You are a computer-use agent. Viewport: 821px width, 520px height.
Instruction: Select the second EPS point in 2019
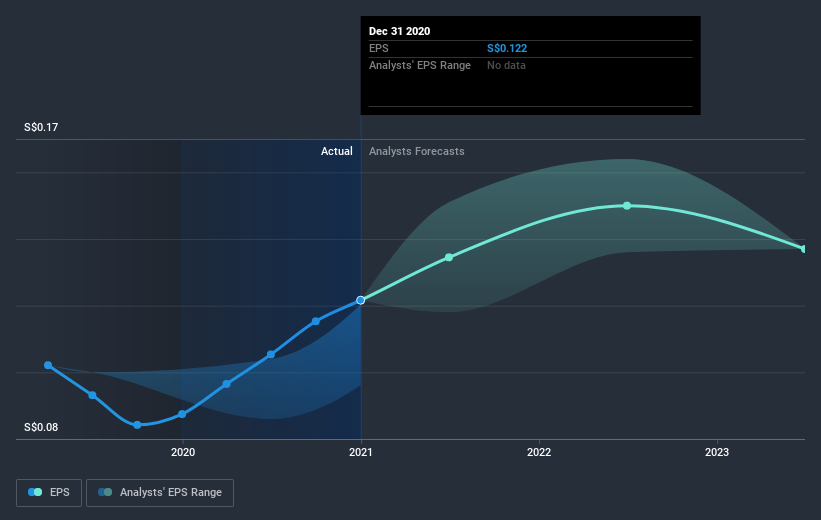point(92,395)
